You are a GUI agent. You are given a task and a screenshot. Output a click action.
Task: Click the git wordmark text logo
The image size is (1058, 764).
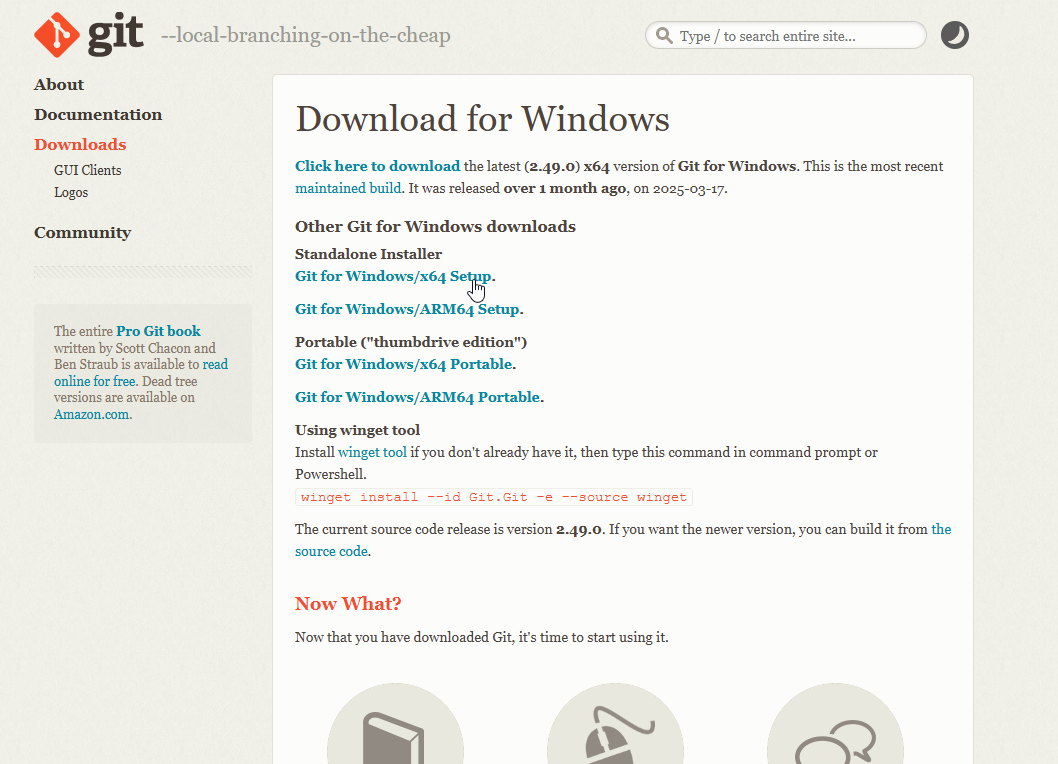[x=115, y=34]
